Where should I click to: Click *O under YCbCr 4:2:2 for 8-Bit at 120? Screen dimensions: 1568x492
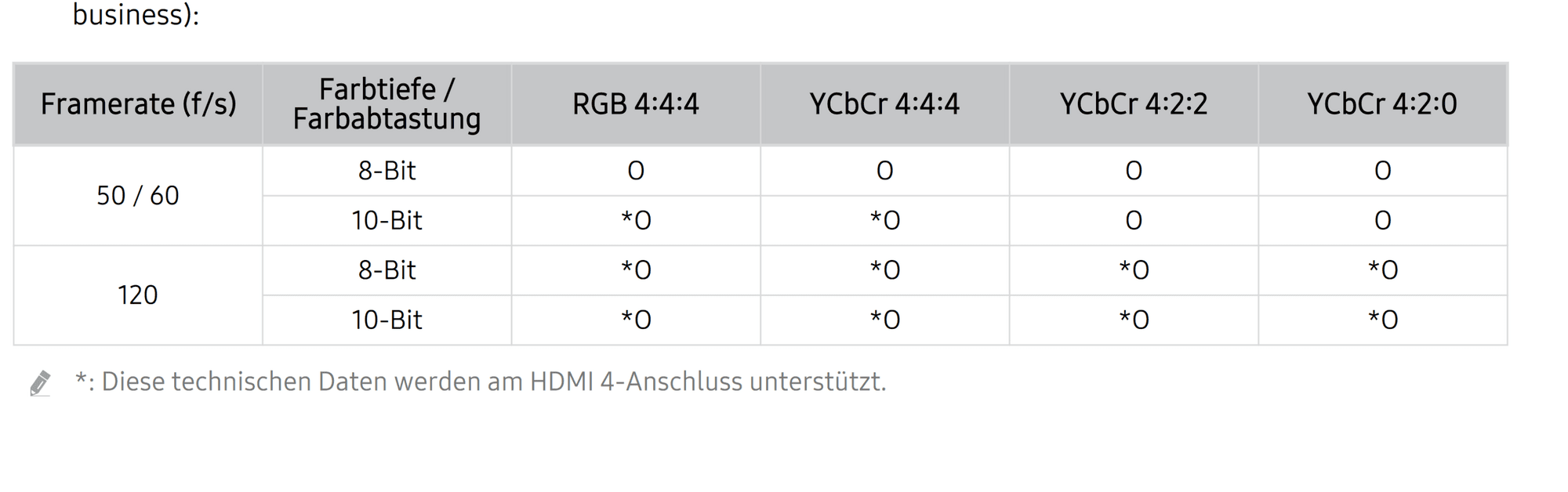coord(1134,270)
